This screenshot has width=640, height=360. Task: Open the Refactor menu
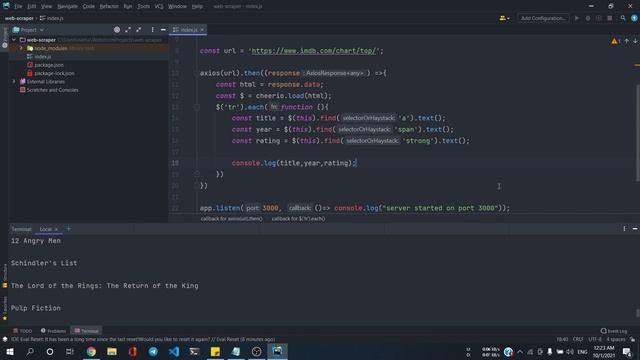[x=109, y=7]
